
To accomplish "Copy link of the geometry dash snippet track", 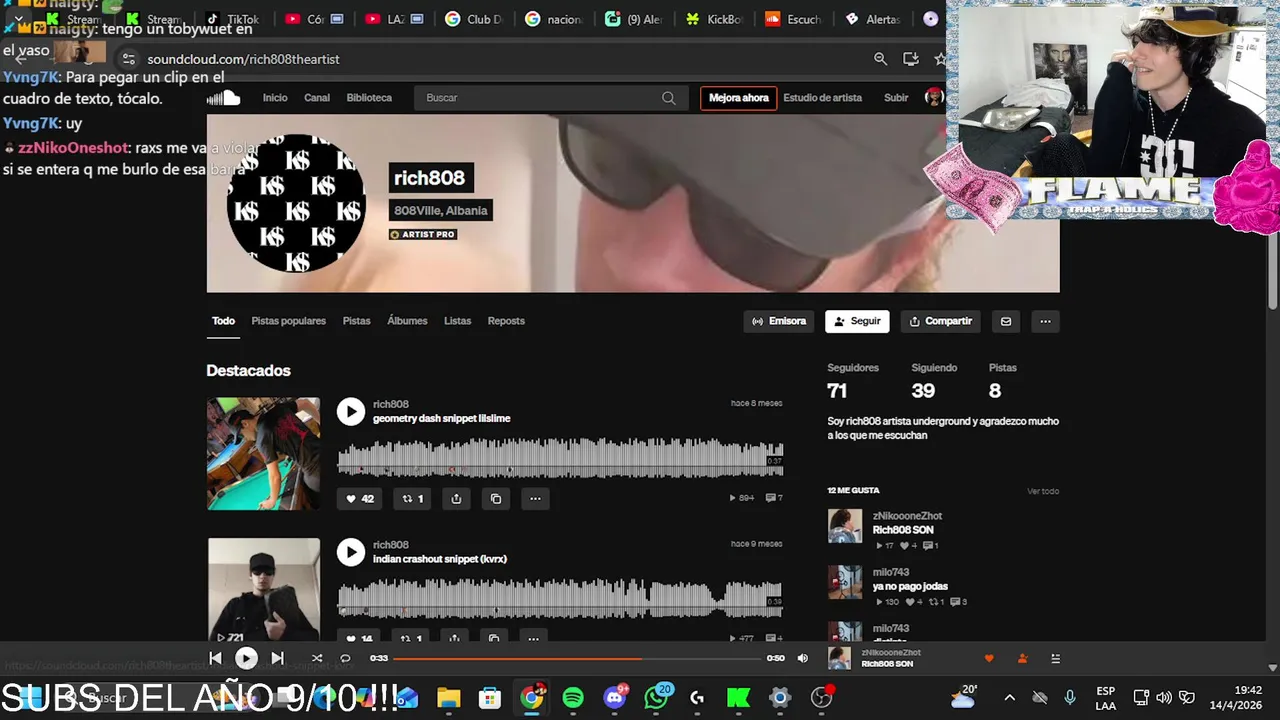I will (496, 498).
